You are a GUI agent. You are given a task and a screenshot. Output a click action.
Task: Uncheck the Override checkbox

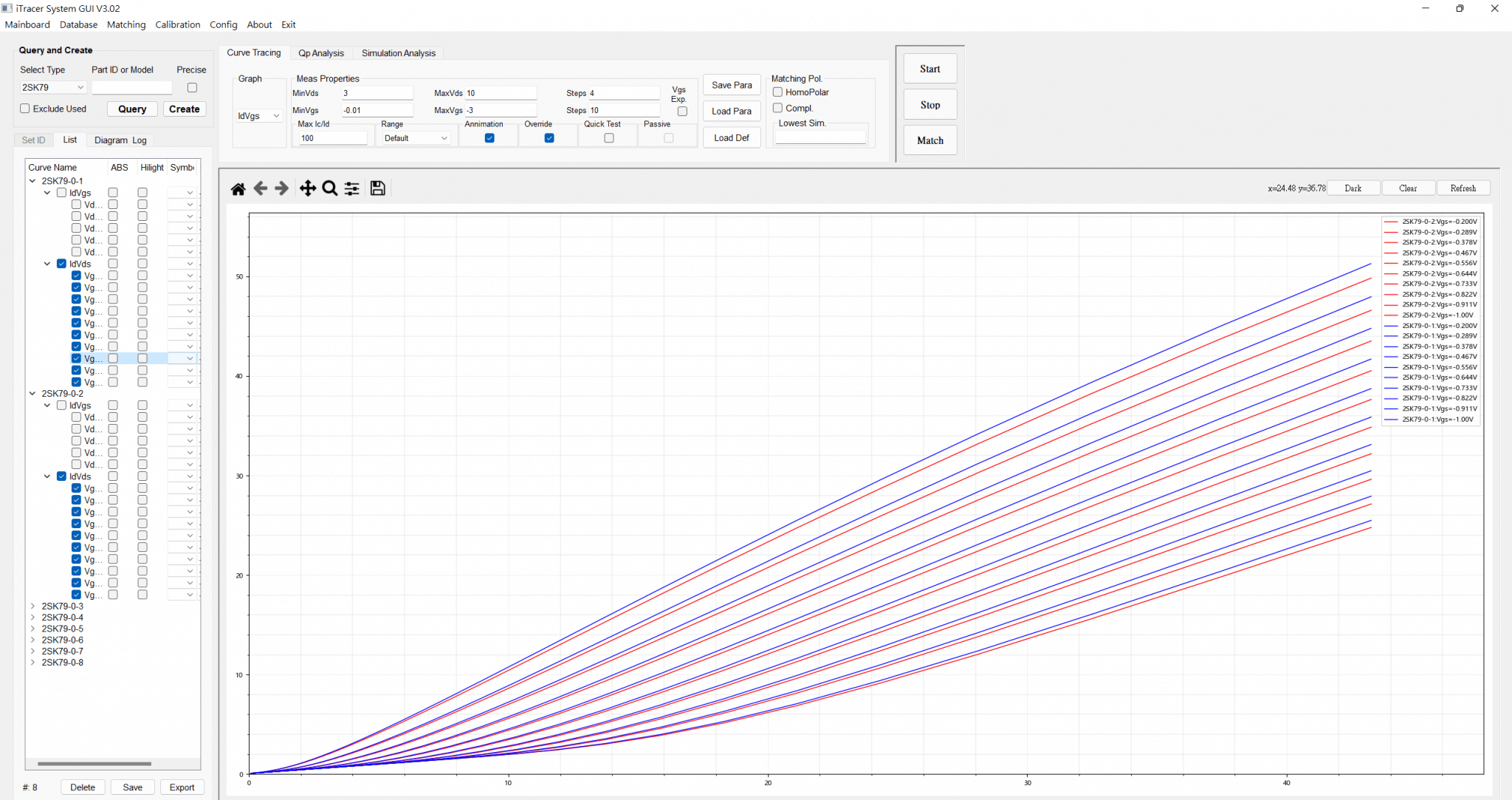point(549,138)
